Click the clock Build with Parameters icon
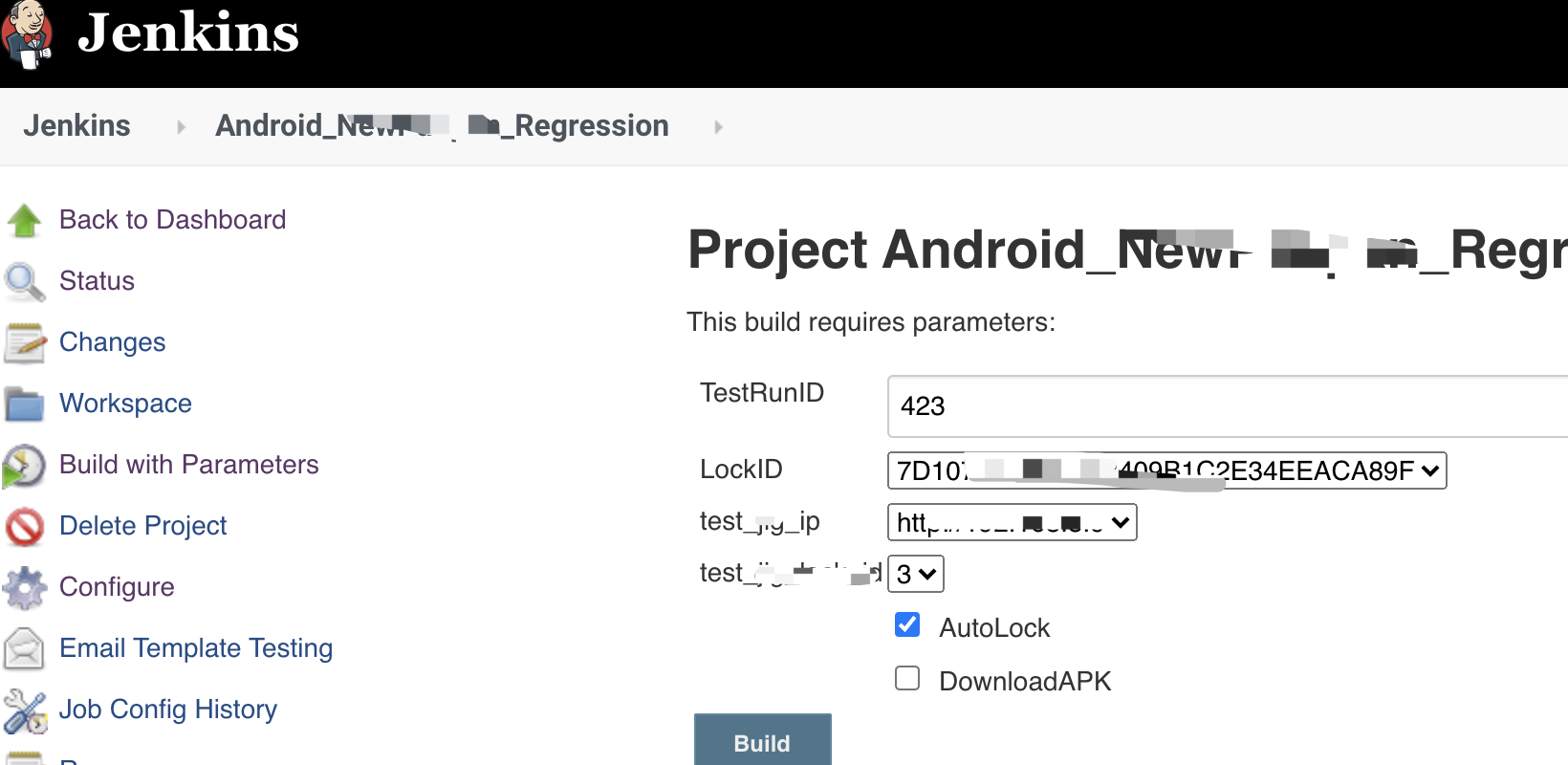 click(x=24, y=466)
